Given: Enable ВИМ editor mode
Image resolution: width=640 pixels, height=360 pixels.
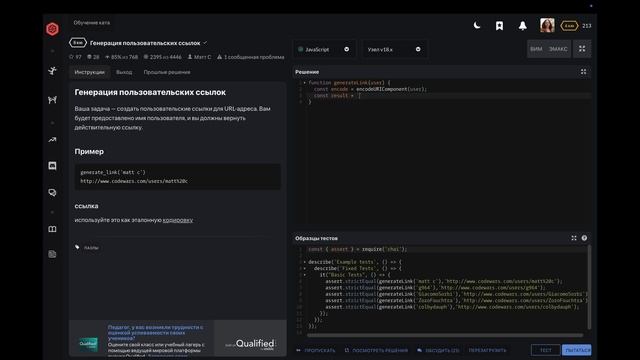Looking at the screenshot, I should (x=536, y=49).
